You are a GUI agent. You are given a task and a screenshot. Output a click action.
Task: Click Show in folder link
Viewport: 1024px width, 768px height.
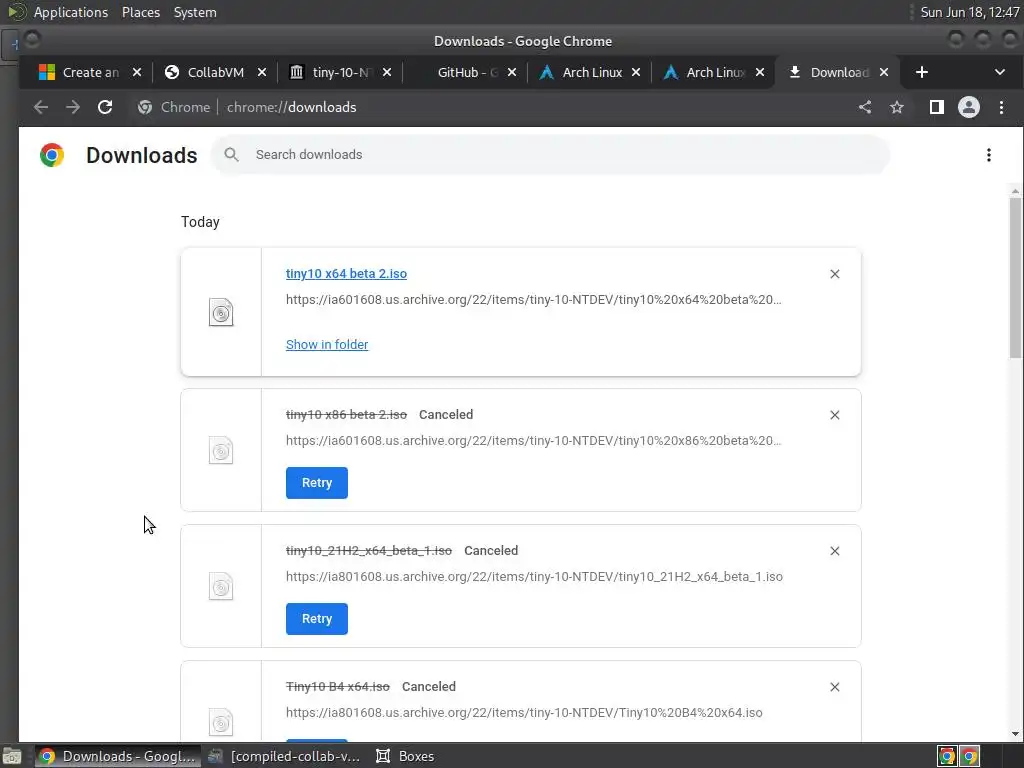tap(327, 345)
